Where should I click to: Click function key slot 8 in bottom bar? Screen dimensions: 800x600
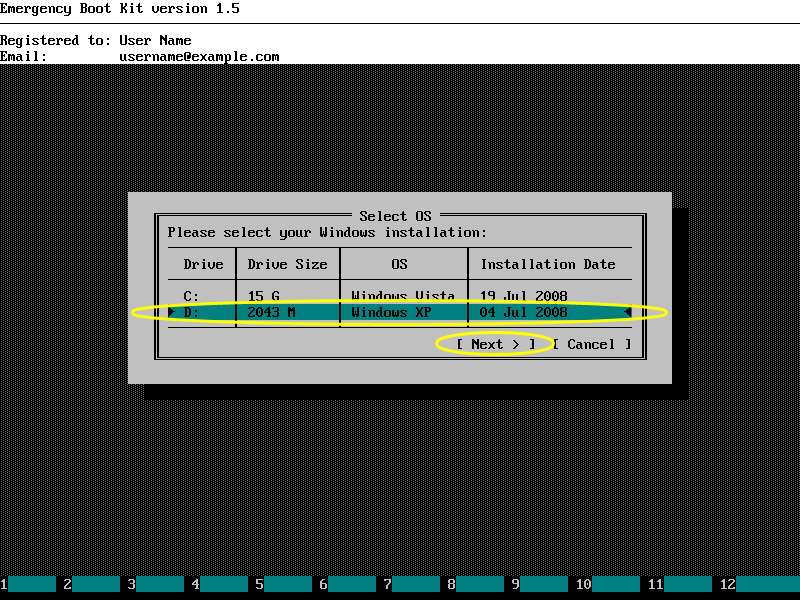pos(476,584)
